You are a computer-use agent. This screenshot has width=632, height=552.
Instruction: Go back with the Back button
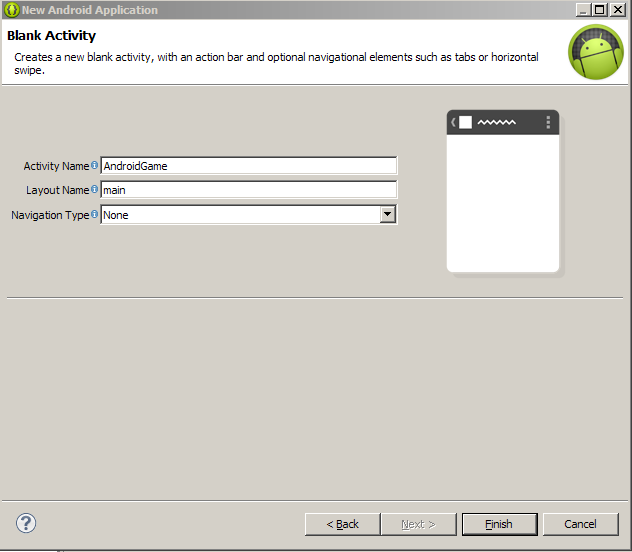coord(342,524)
